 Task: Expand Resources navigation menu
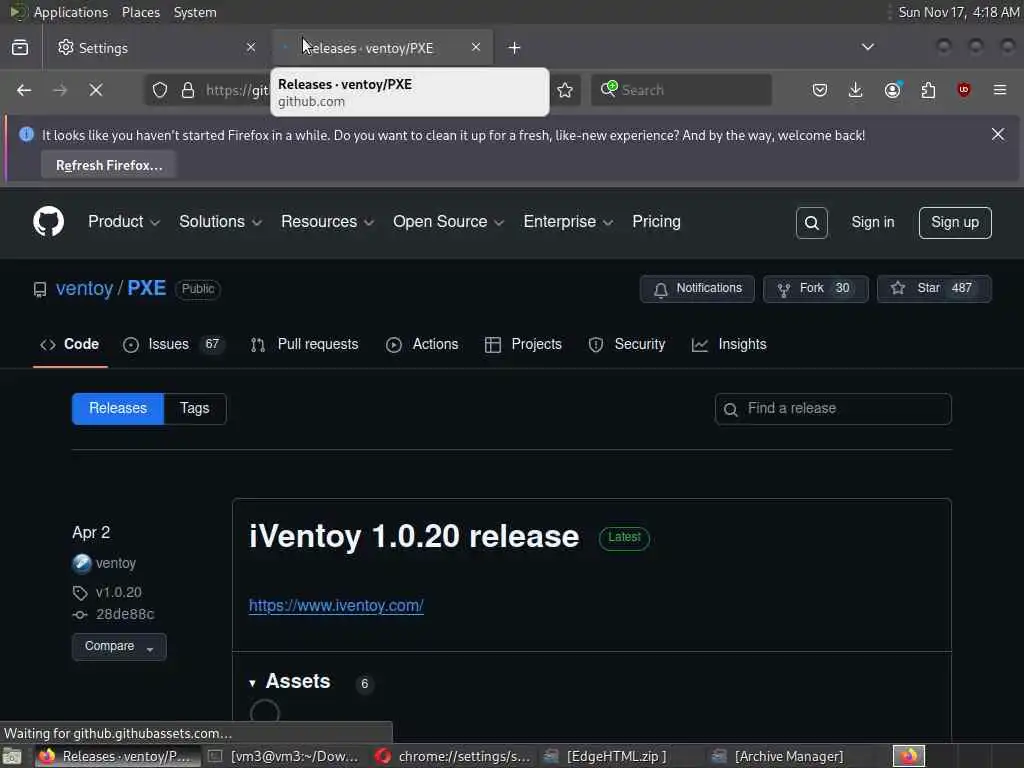pos(327,222)
